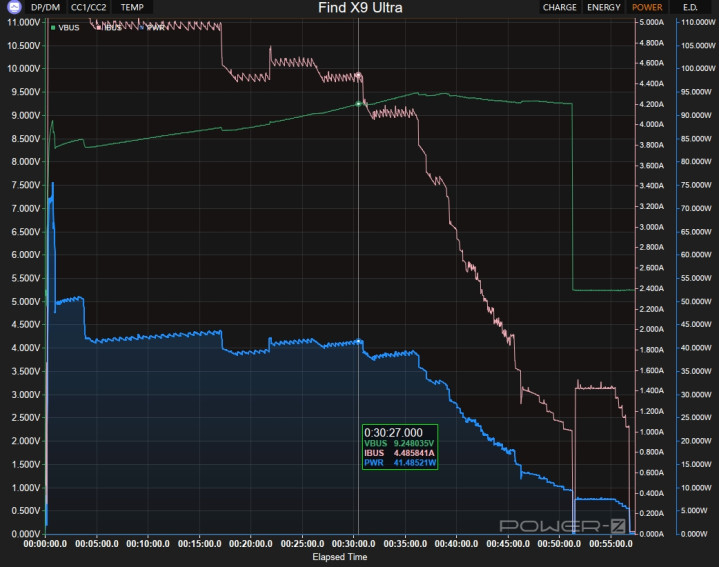The width and height of the screenshot is (719, 567).
Task: Click the 9.000V voltage axis label
Action: (x=26, y=115)
